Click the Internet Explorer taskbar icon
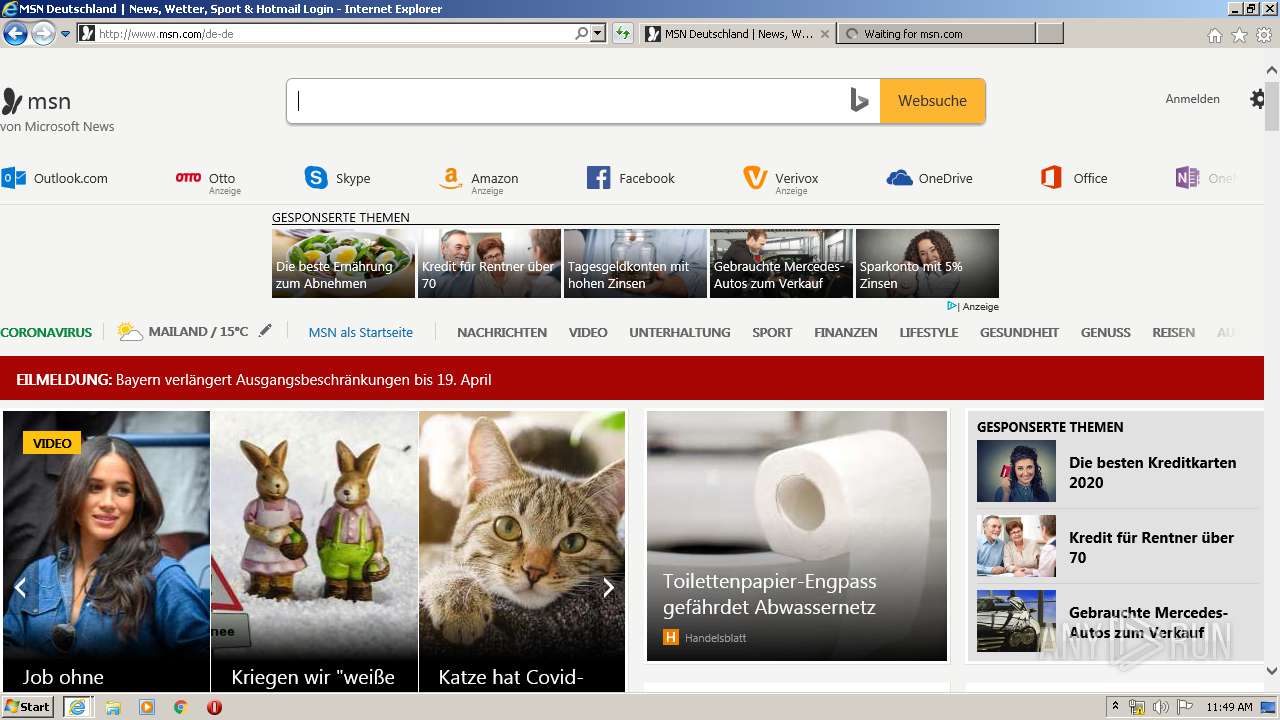Image resolution: width=1280 pixels, height=720 pixels. point(77,707)
